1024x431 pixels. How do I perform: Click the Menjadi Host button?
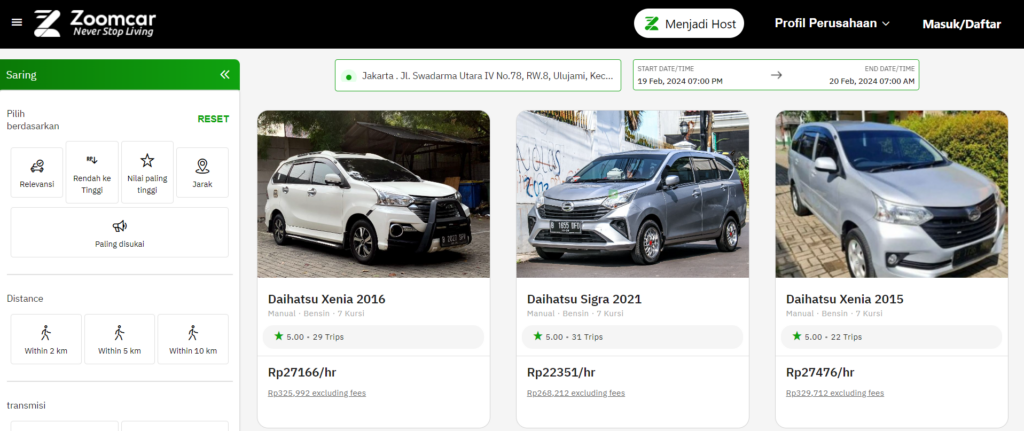point(689,24)
